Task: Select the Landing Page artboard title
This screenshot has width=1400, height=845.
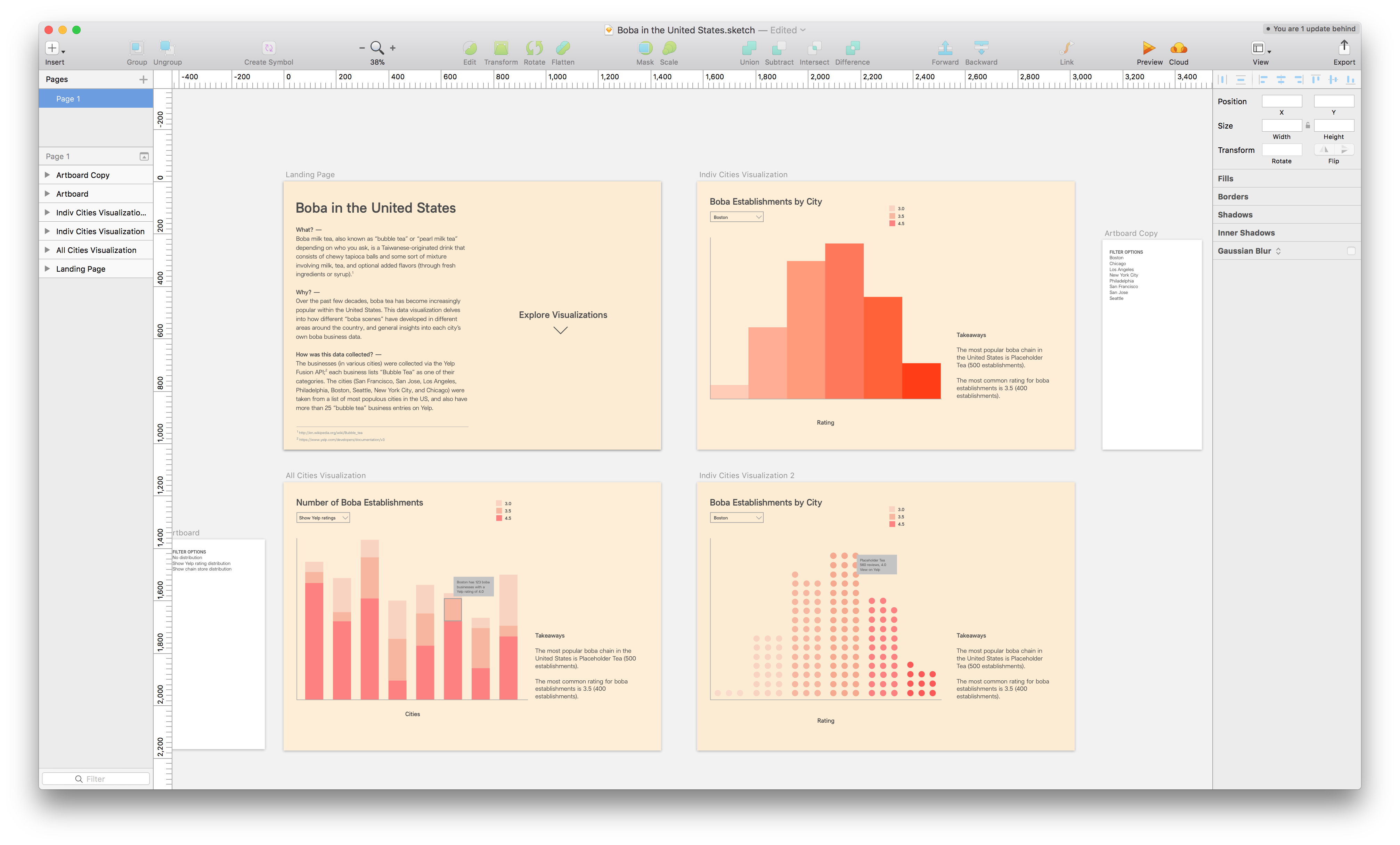Action: click(310, 175)
